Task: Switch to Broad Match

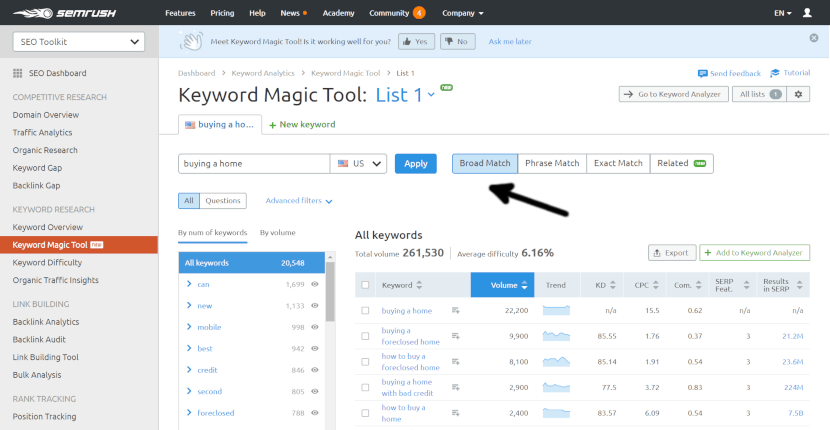Action: pyautogui.click(x=485, y=163)
